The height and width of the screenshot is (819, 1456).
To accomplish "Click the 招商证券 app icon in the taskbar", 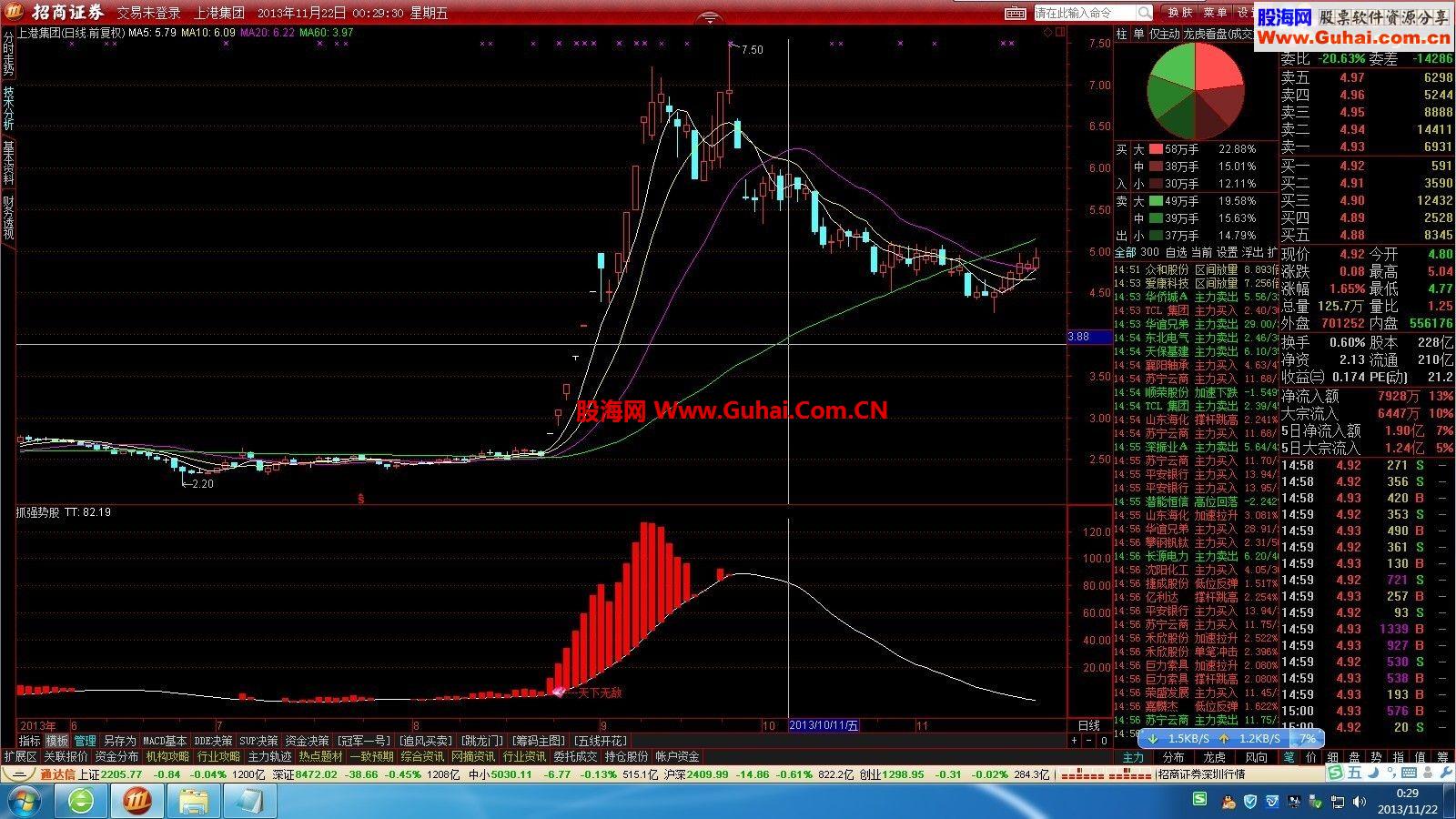I will point(136,801).
